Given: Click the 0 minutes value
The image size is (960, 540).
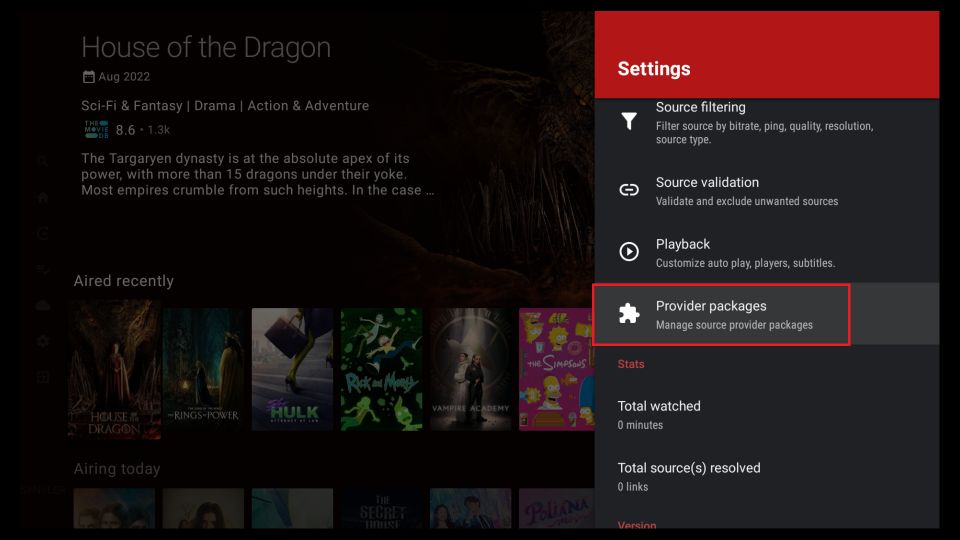Looking at the screenshot, I should [640, 425].
